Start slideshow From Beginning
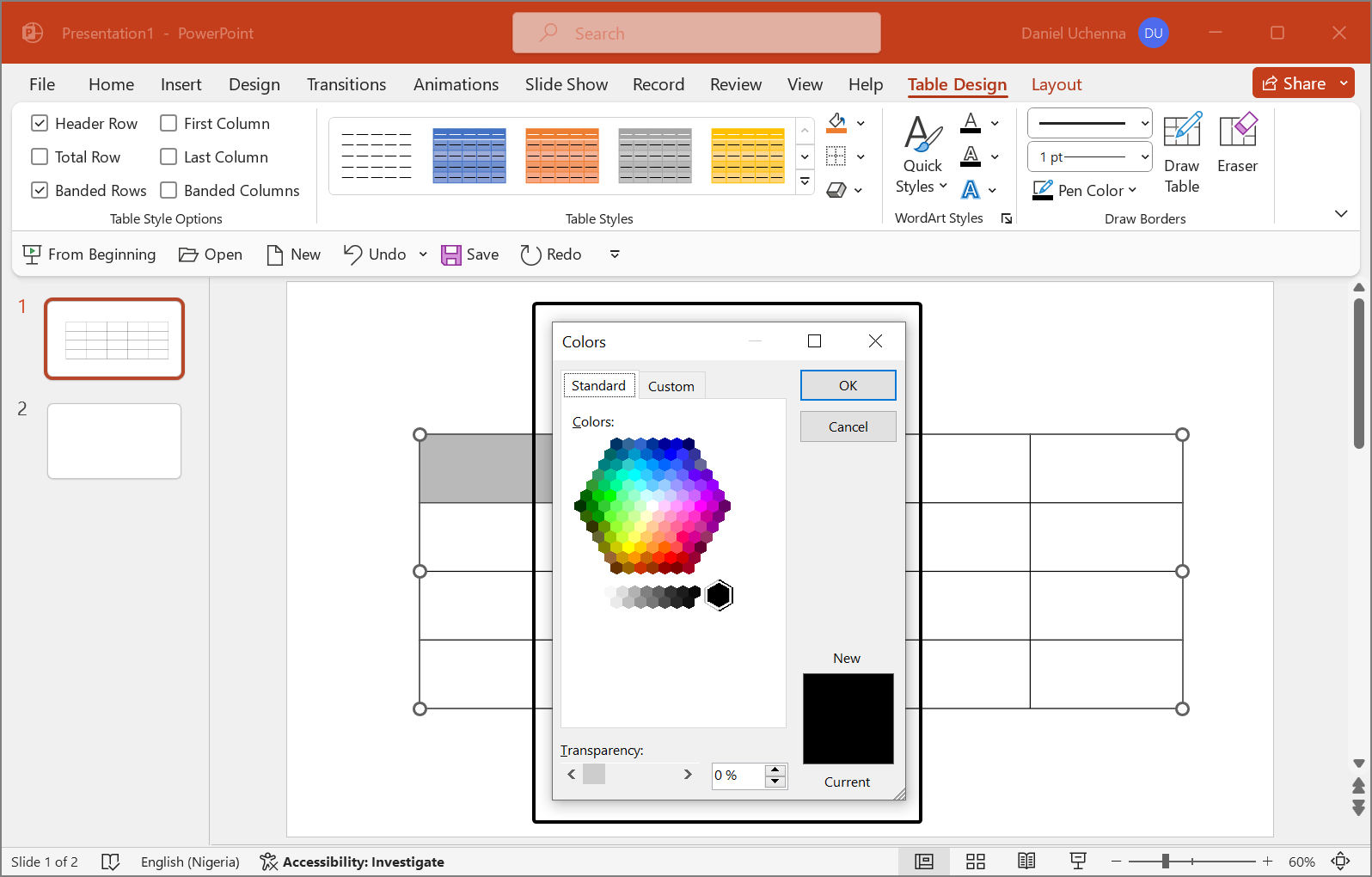Viewport: 1372px width, 877px height. point(89,255)
